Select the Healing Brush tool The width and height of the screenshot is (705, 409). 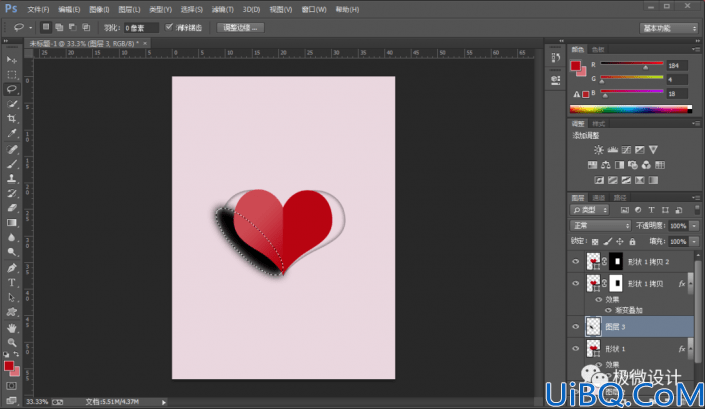12,149
